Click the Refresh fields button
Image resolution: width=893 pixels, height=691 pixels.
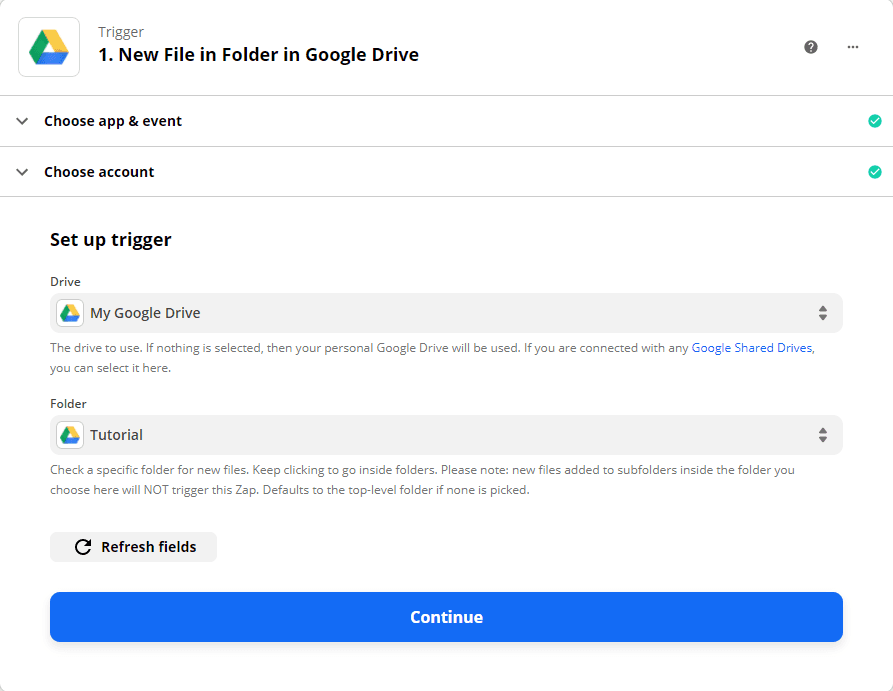click(x=133, y=546)
